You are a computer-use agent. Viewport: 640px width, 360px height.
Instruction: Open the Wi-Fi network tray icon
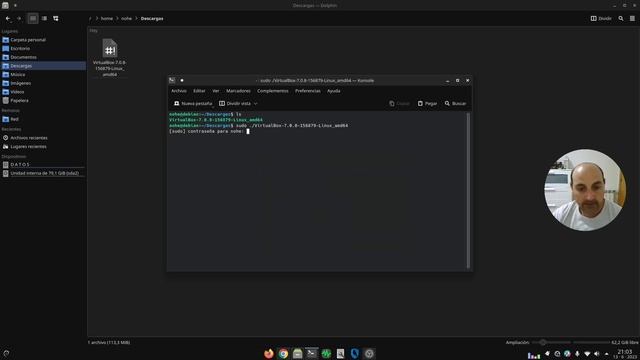click(x=587, y=354)
